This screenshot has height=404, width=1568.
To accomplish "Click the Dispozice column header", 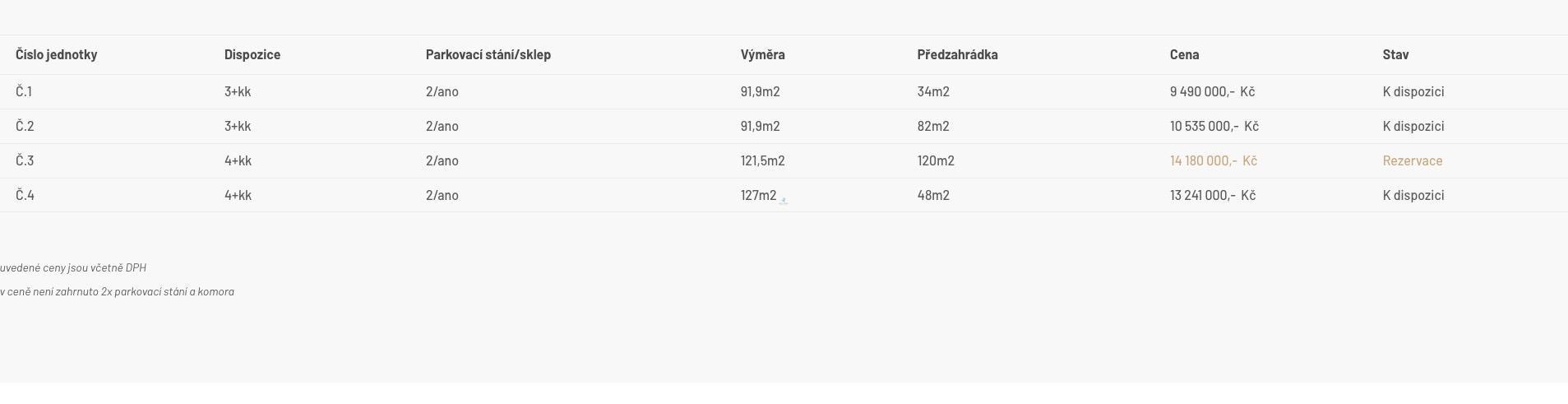I will click(x=252, y=54).
